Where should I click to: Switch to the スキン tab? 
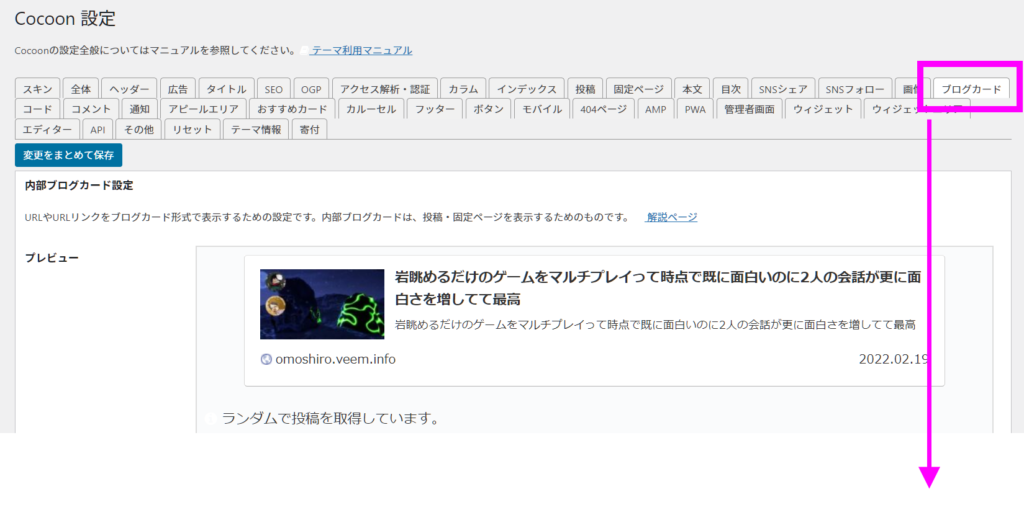38,89
